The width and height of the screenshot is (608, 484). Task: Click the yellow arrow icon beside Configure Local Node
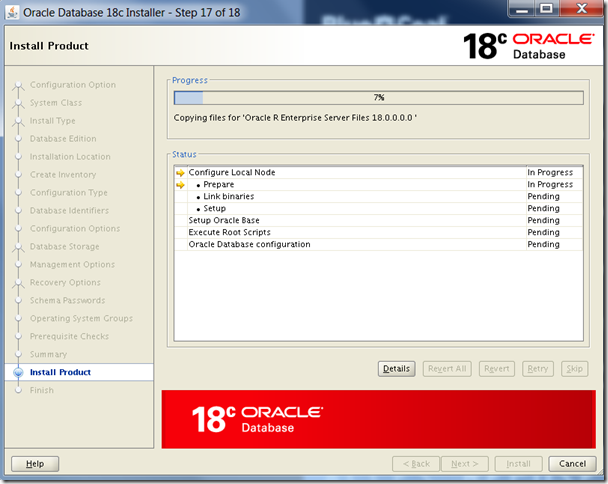point(180,173)
